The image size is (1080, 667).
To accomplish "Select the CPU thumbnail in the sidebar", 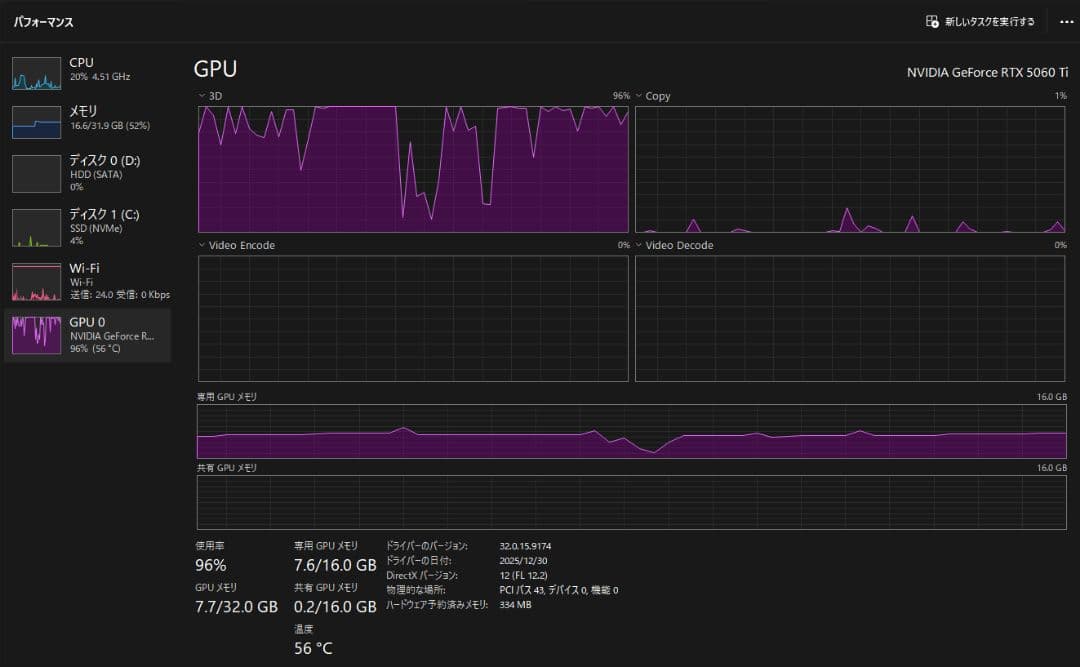I will (x=37, y=73).
